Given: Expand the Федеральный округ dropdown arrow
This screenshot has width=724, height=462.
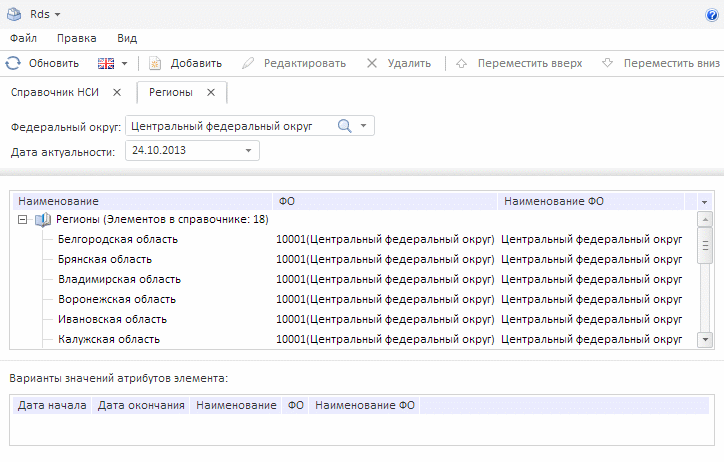Looking at the screenshot, I should click(364, 126).
